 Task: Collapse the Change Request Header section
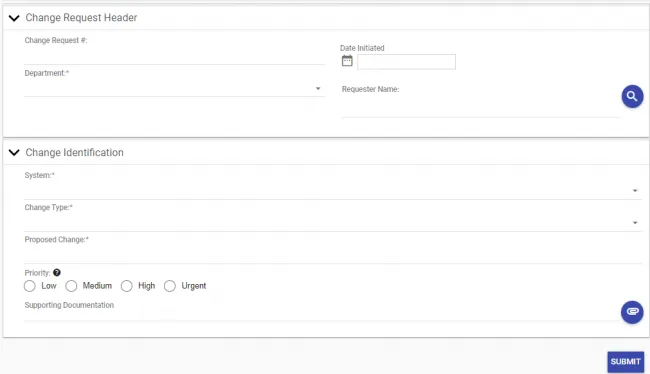click(x=14, y=18)
